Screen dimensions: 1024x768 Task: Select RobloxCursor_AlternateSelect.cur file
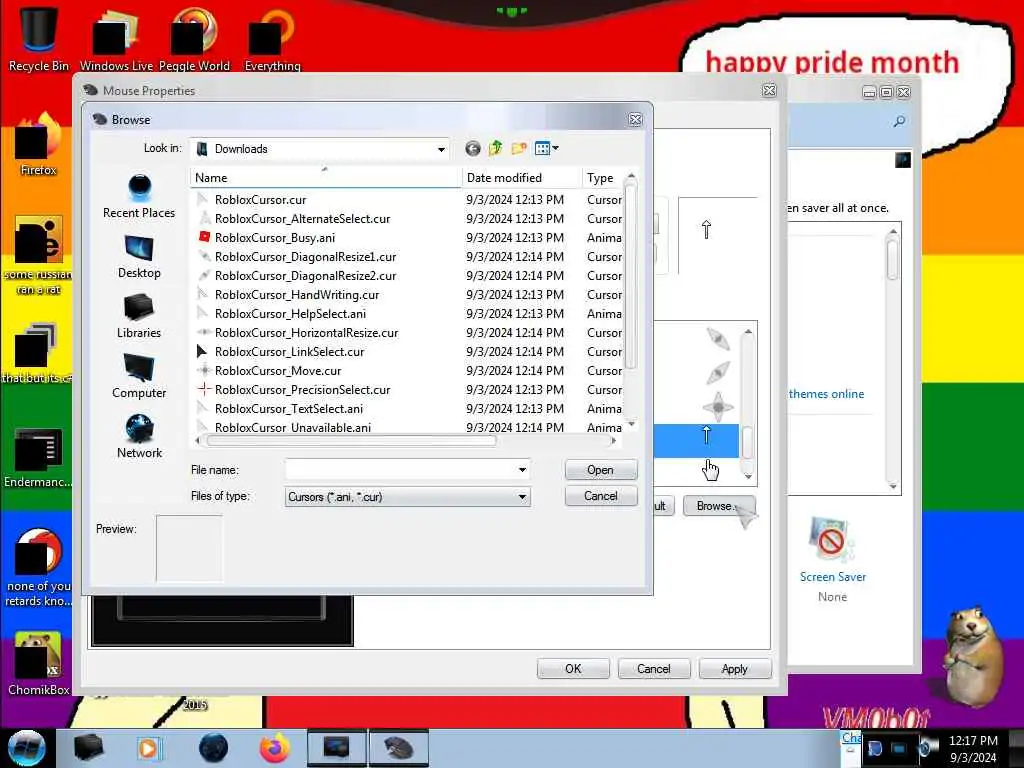point(302,219)
